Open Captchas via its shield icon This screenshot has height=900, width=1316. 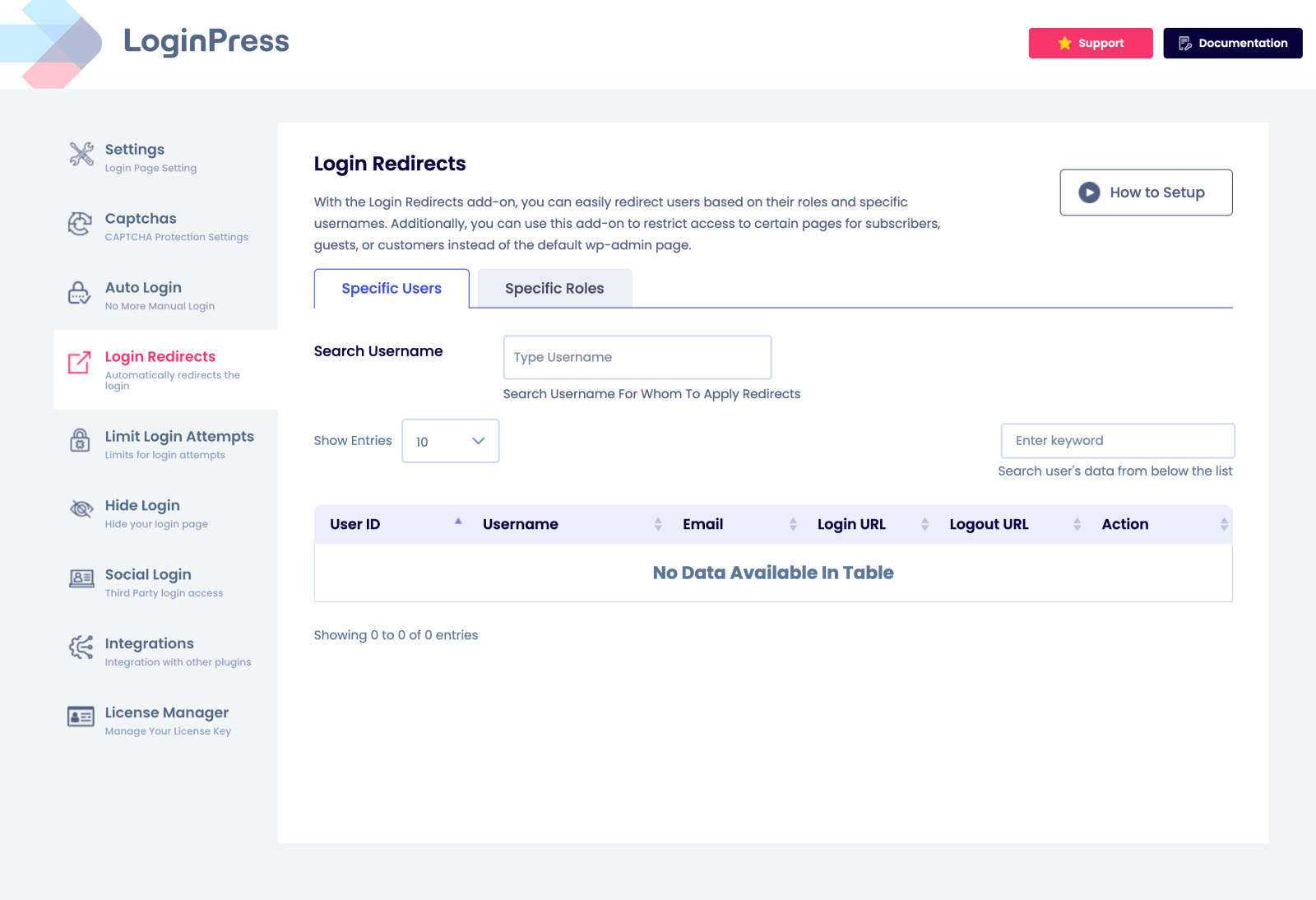pos(80,225)
